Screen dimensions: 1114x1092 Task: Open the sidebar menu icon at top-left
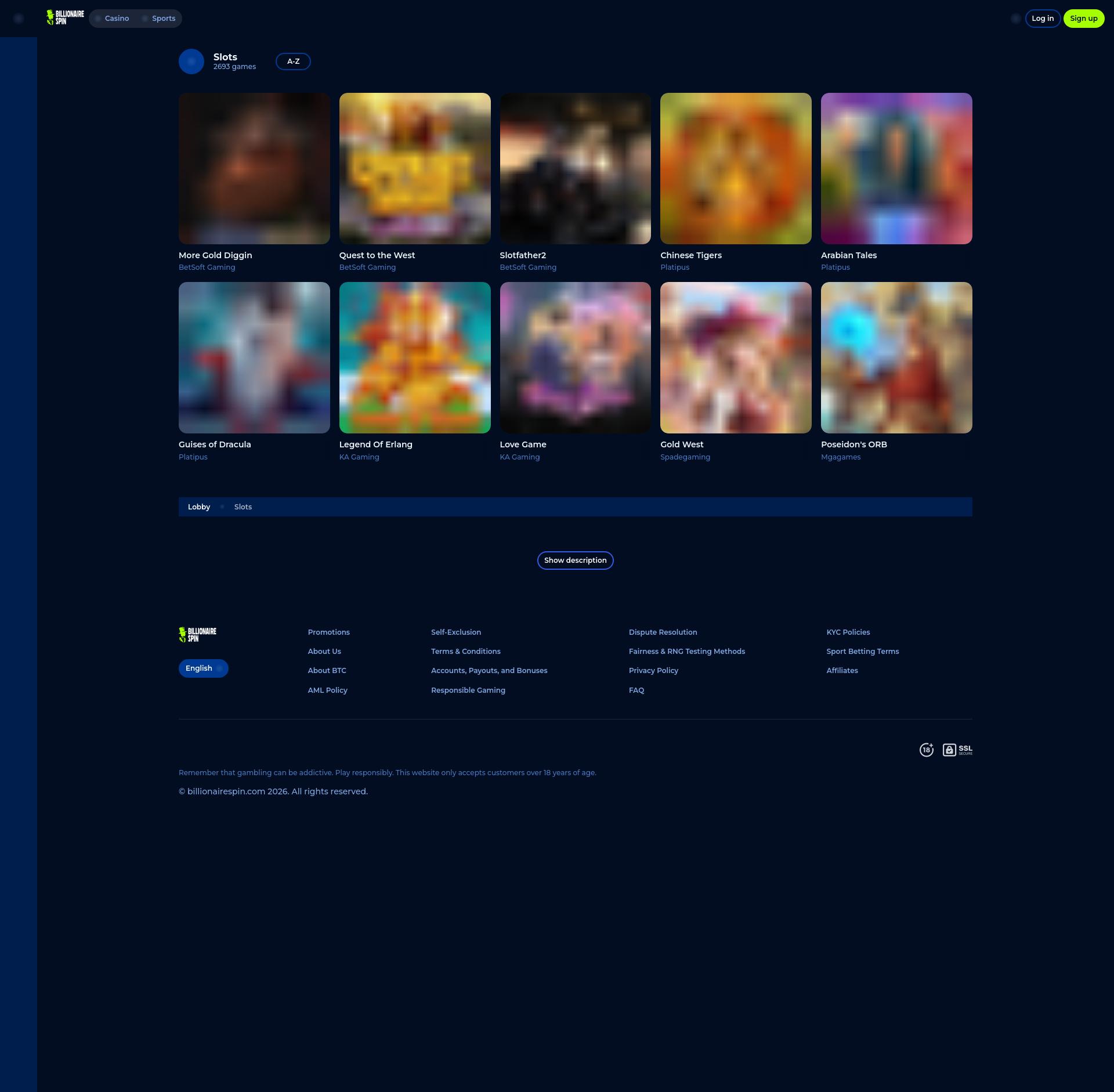tap(19, 19)
